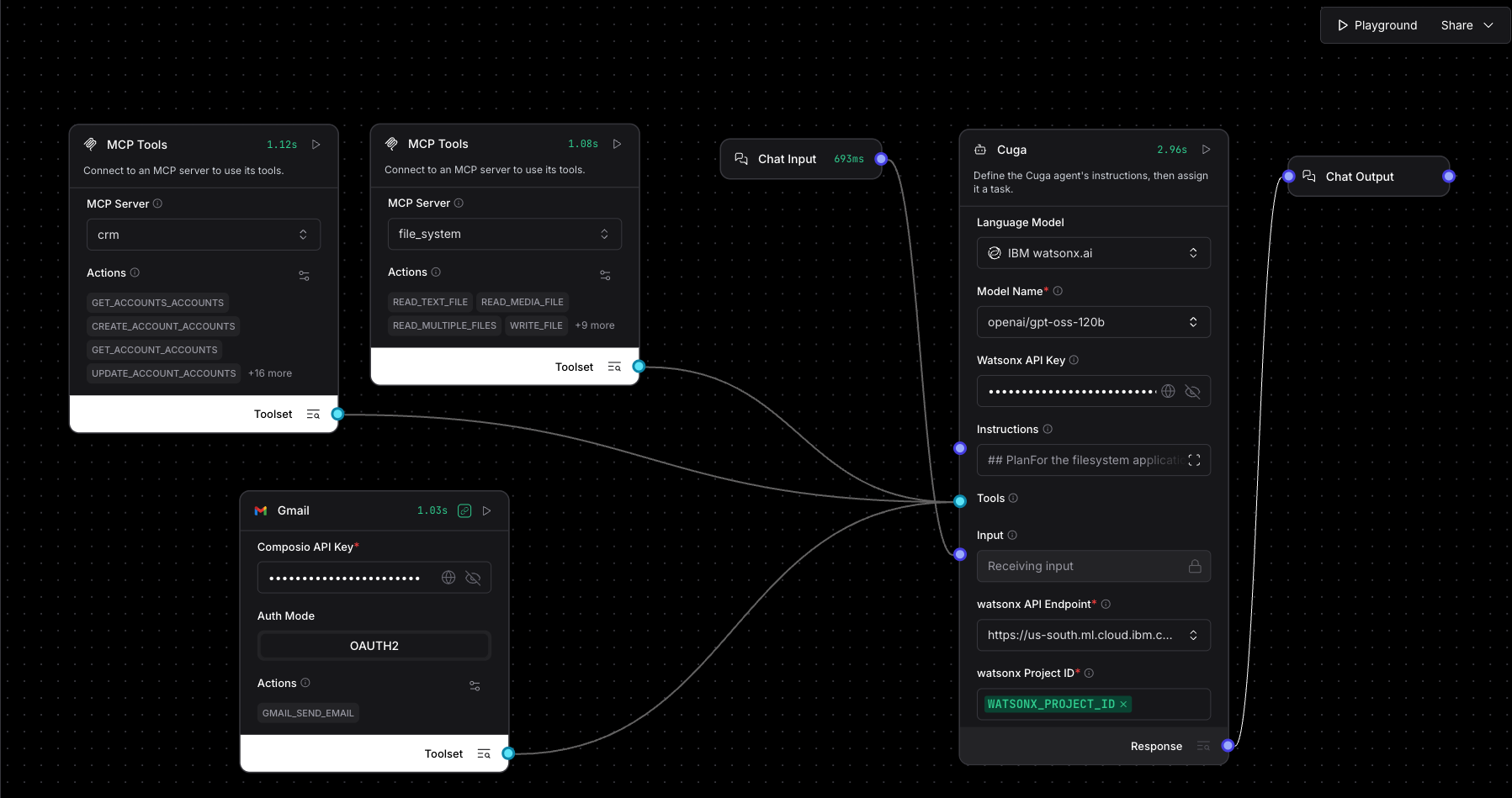The image size is (1512, 798).
Task: Reveal the Watsonx API Key value
Action: tap(1192, 390)
